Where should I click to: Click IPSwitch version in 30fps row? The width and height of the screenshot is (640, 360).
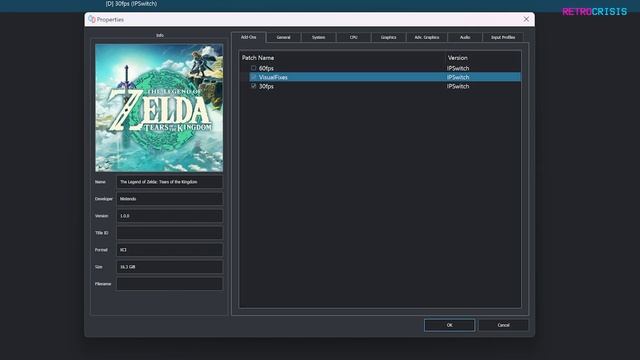(458, 86)
